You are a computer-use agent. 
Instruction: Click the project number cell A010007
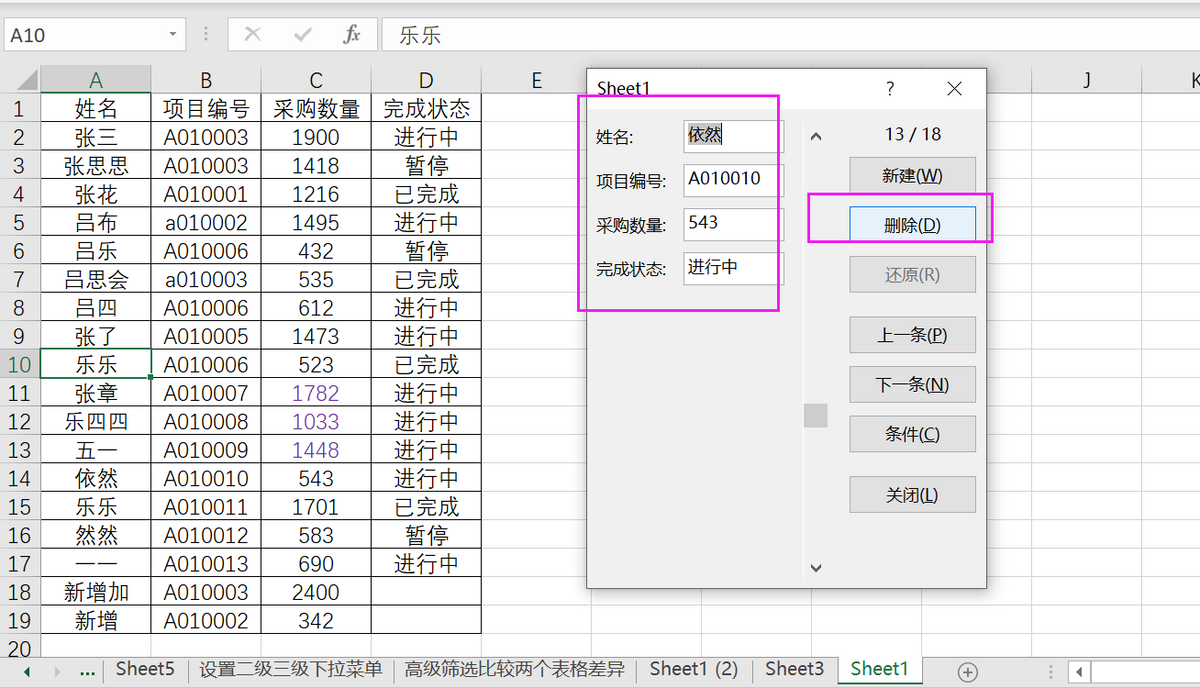tap(206, 393)
